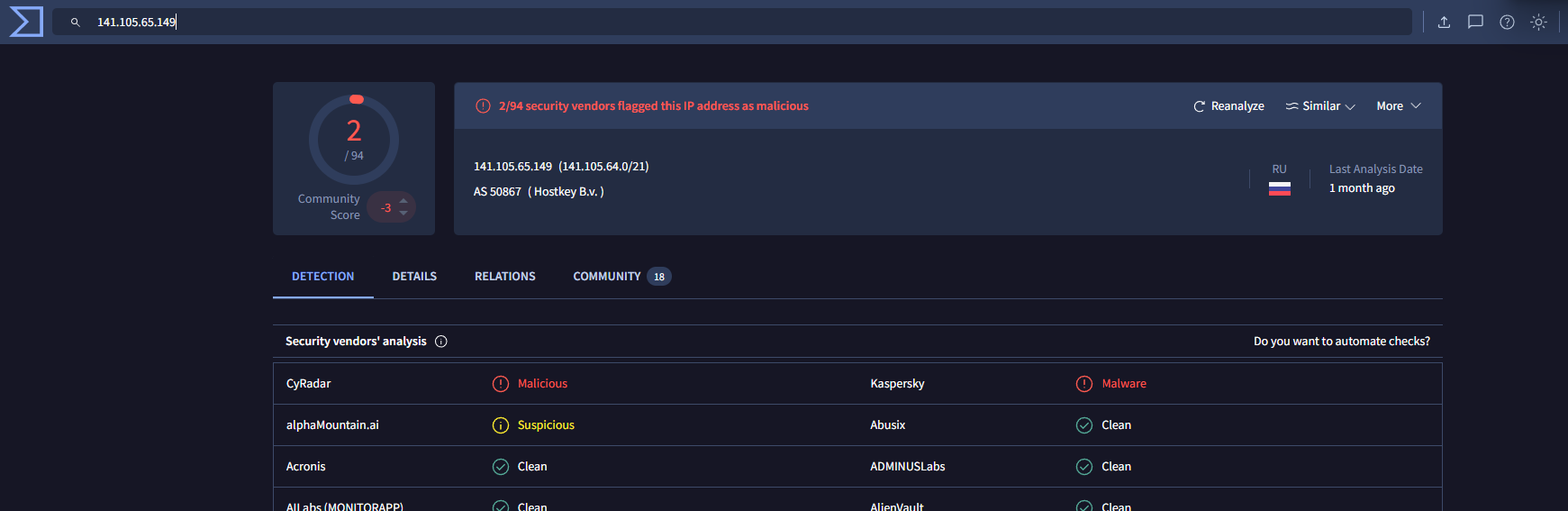Click the red alert icon in banner
The image size is (1568, 511).
pos(483,106)
